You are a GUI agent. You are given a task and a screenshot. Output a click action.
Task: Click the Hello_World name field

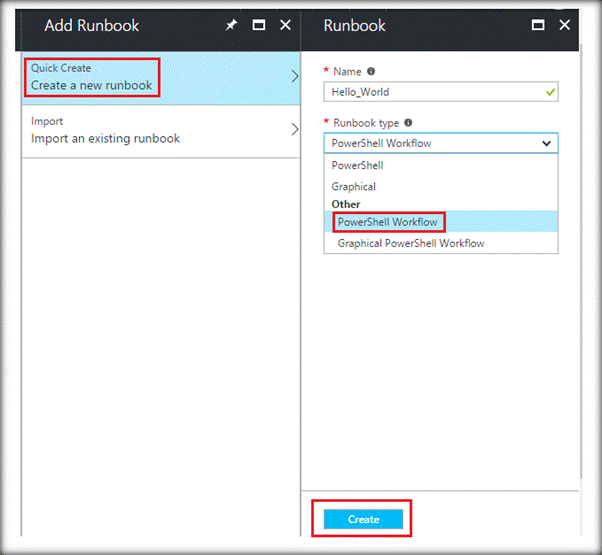click(430, 92)
